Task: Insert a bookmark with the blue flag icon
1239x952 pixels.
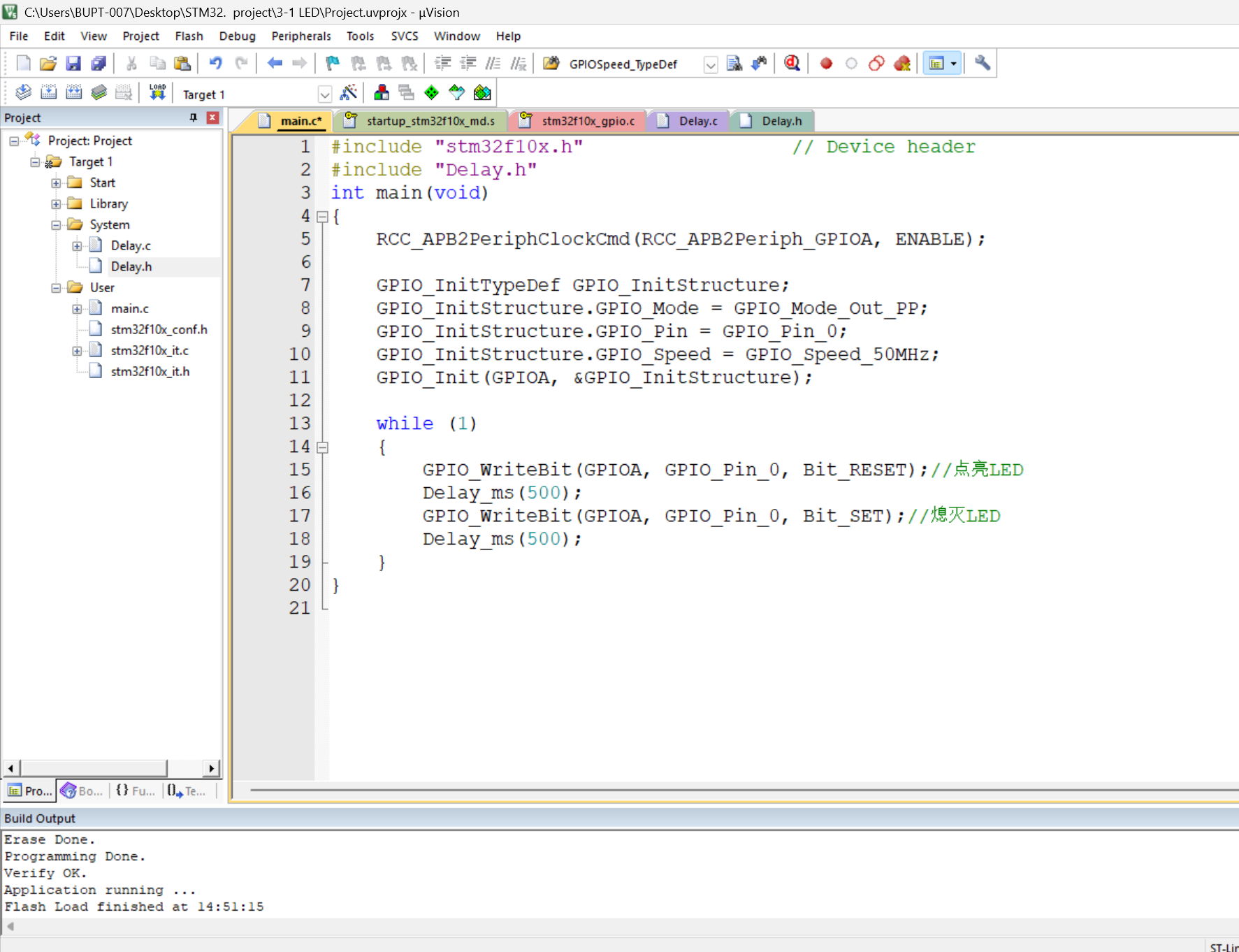Action: coord(333,64)
